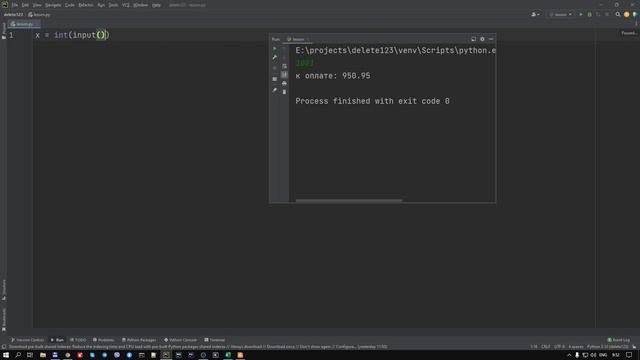This screenshot has height=360, width=640.
Task: Click the horizontal scrollbar in Run console
Action: pyautogui.click(x=349, y=200)
